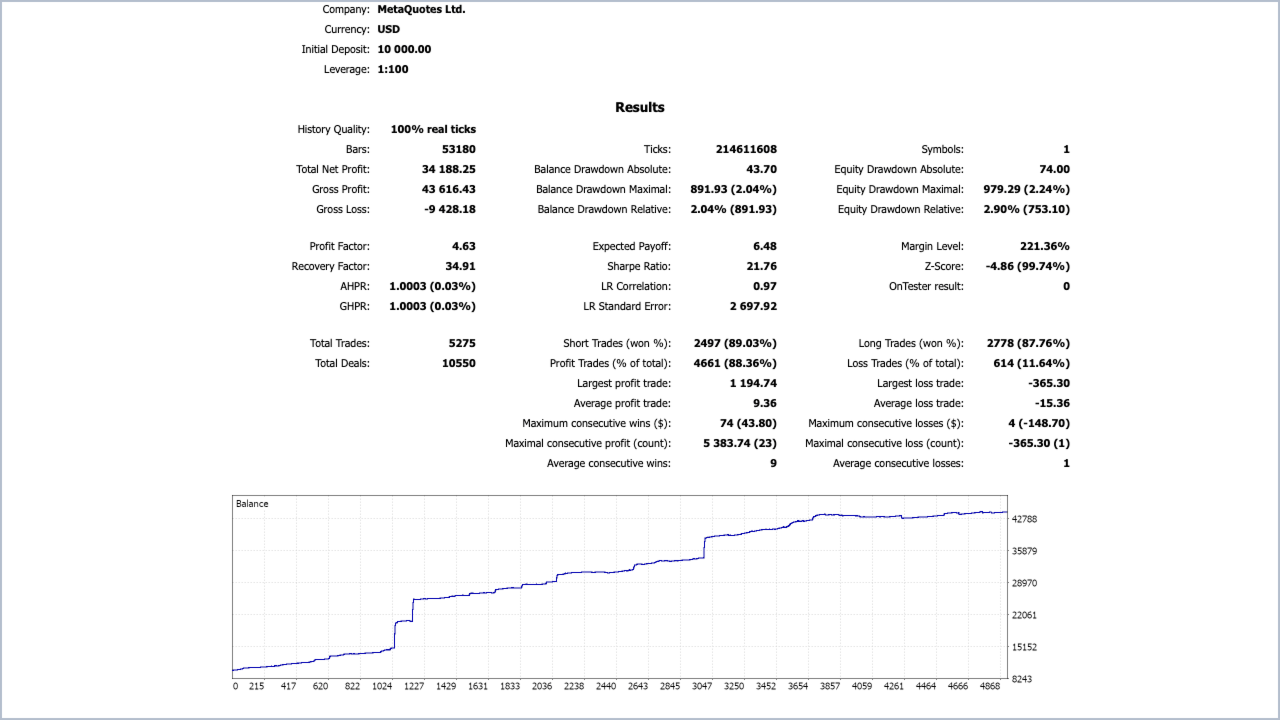Select the LR Correlation value "0.97"

pos(765,286)
